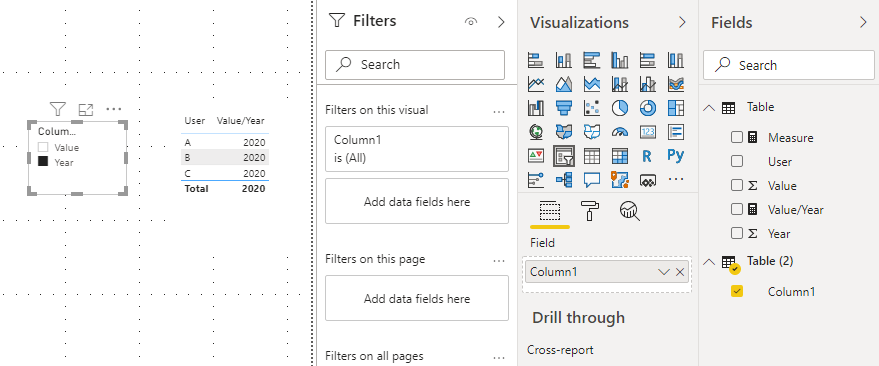Switch to the Format paint roller tab
The width and height of the screenshot is (879, 366).
coord(590,211)
